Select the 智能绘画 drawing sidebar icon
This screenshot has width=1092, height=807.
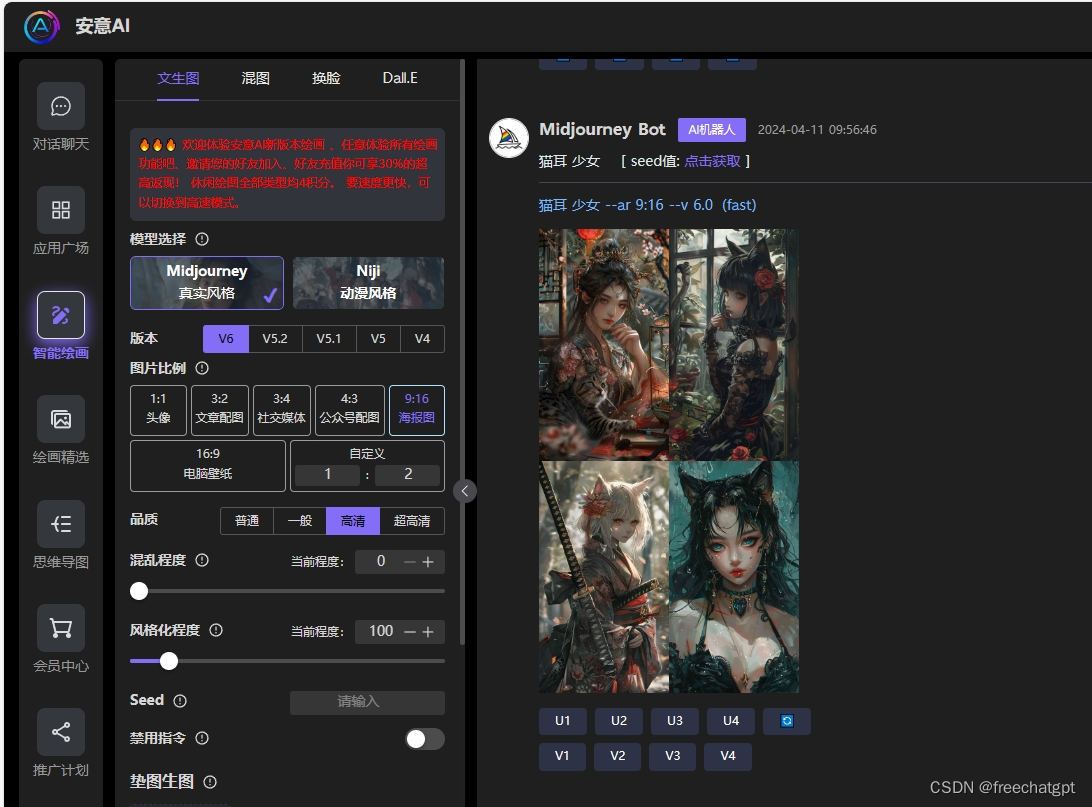click(61, 315)
